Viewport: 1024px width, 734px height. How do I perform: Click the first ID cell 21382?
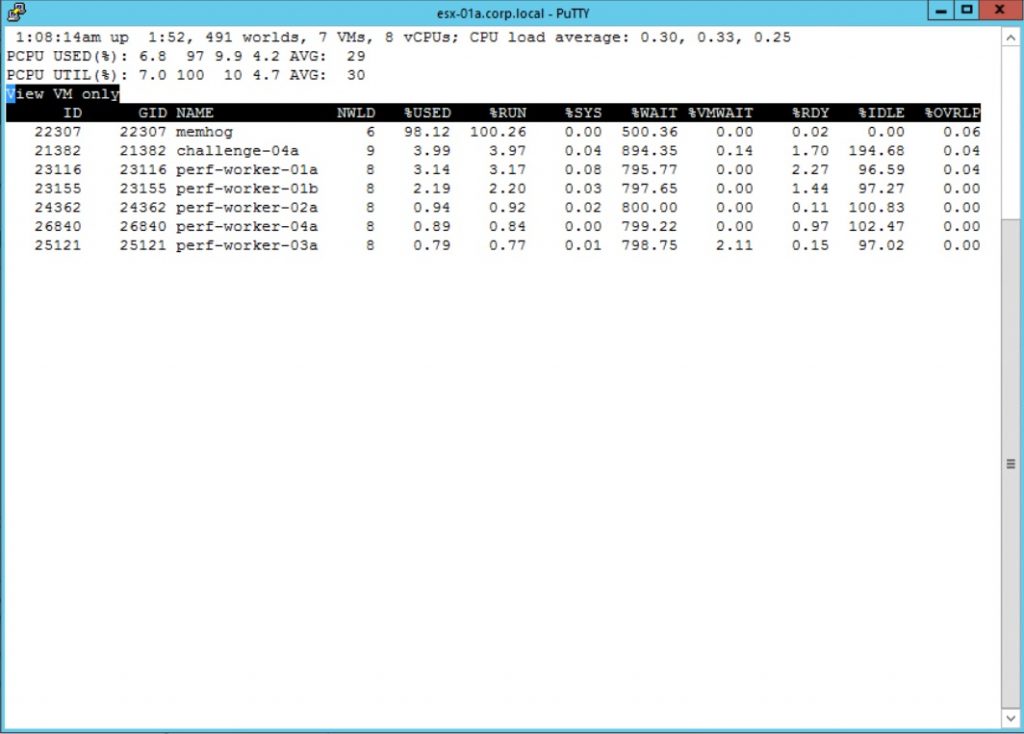pos(58,151)
